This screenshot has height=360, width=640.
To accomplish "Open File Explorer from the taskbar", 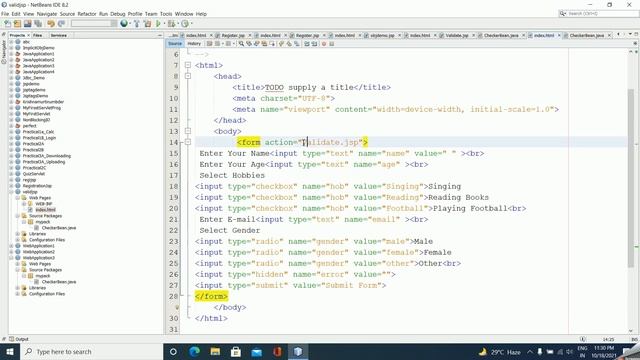I will [x=215, y=351].
